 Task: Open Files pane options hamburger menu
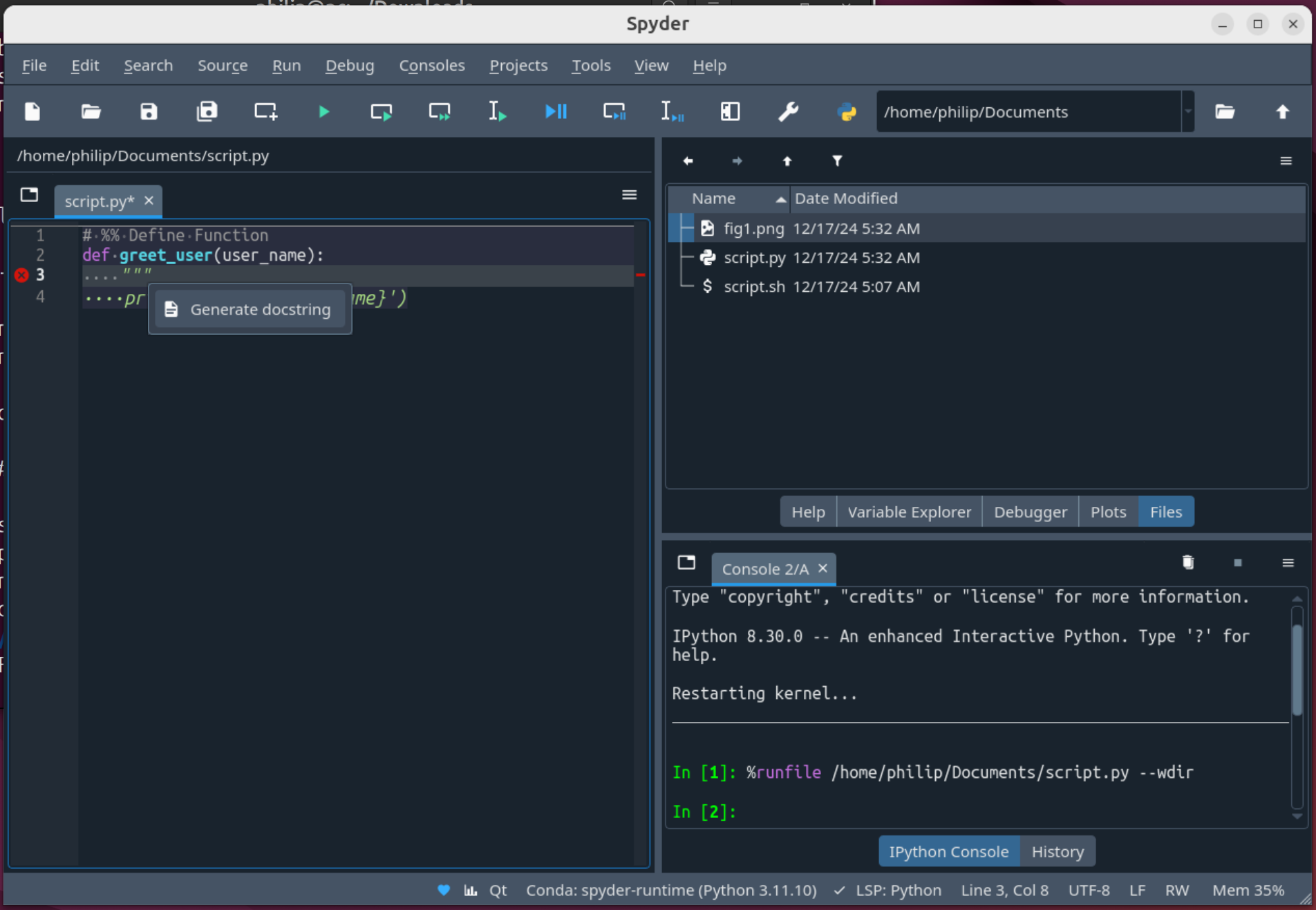(1286, 161)
